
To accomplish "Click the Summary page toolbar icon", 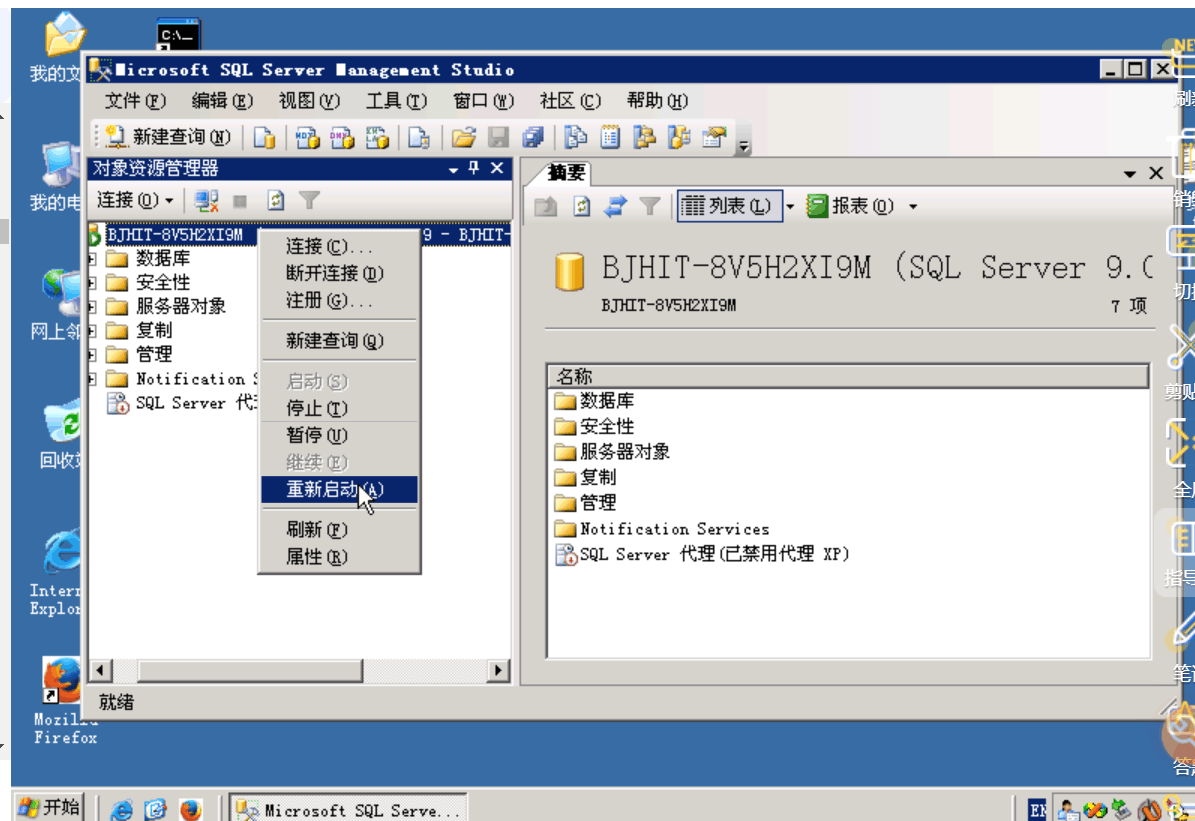I will 610,137.
